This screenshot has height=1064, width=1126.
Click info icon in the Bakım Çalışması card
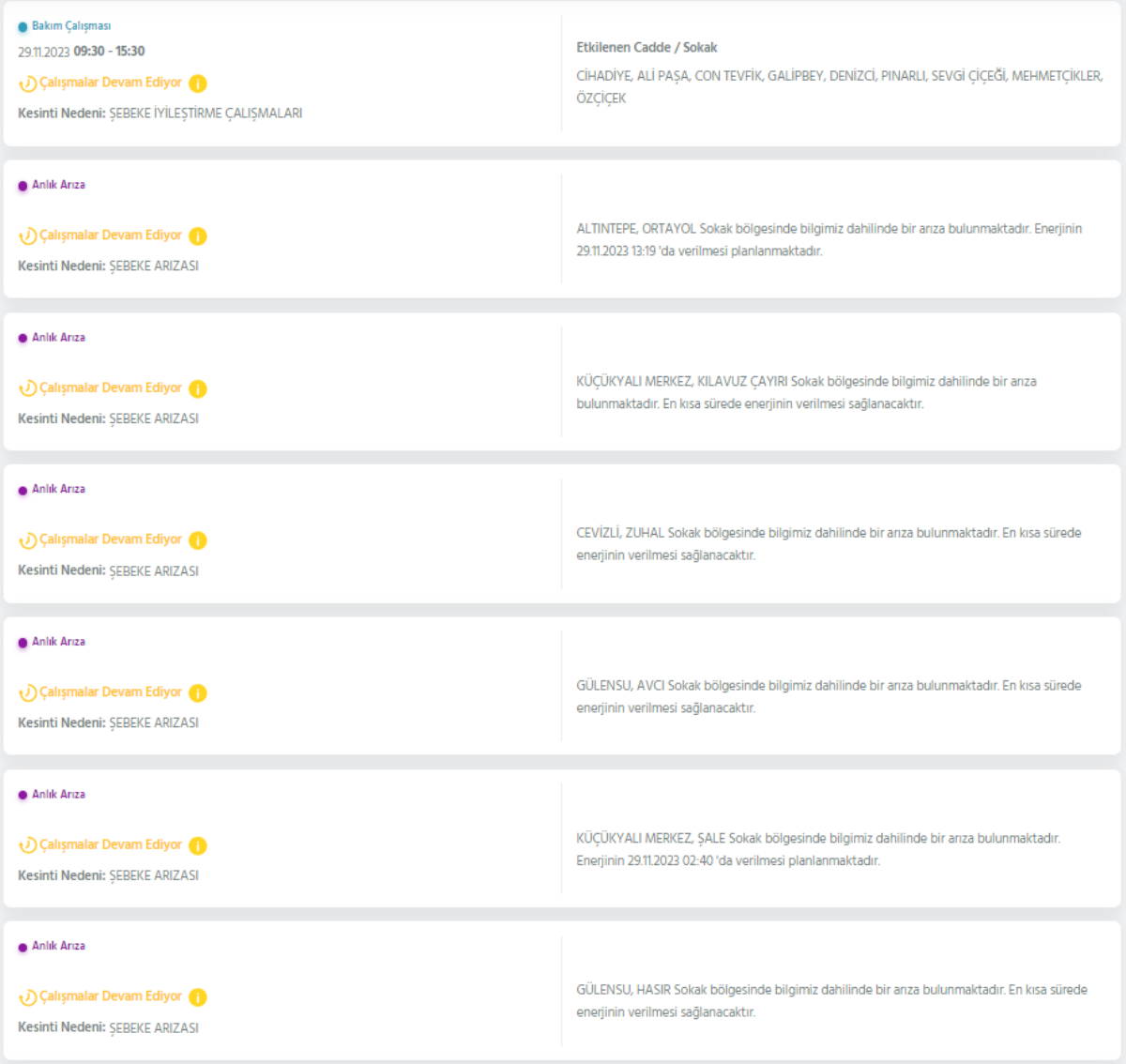click(x=198, y=84)
